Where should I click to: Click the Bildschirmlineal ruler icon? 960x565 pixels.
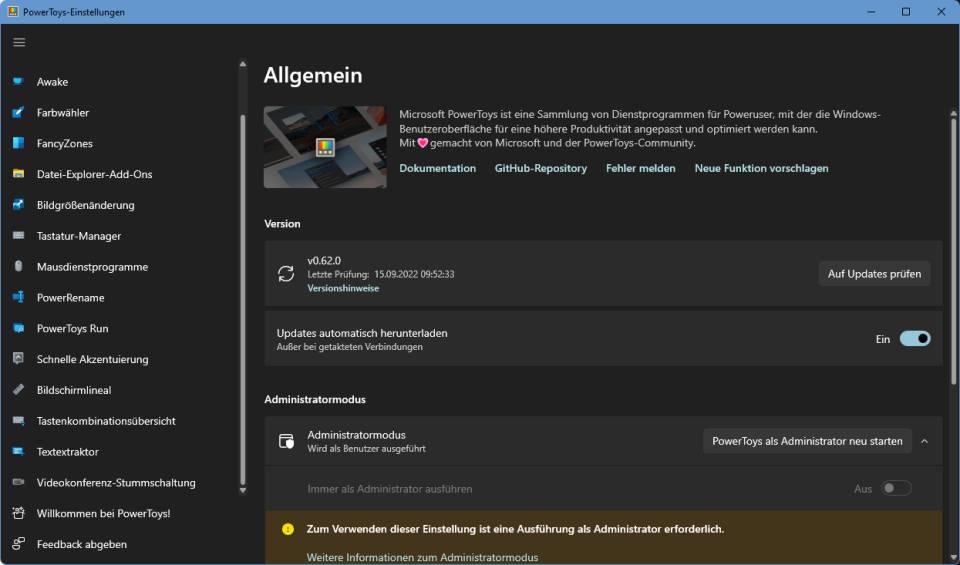(x=18, y=390)
